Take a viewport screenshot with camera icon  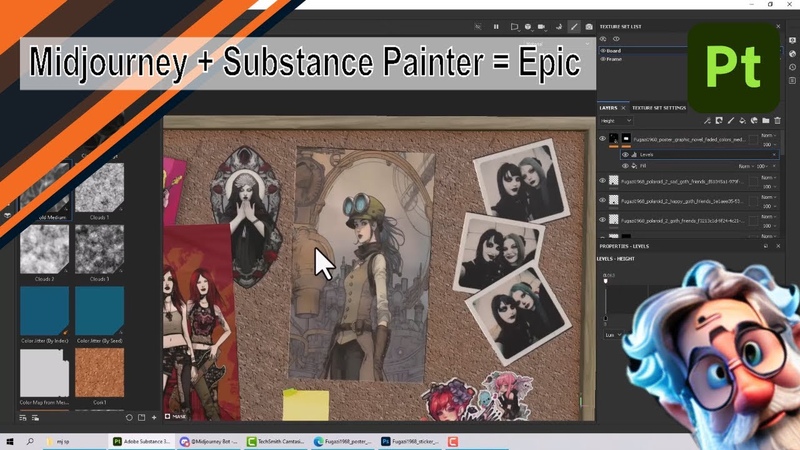pyautogui.click(x=589, y=27)
